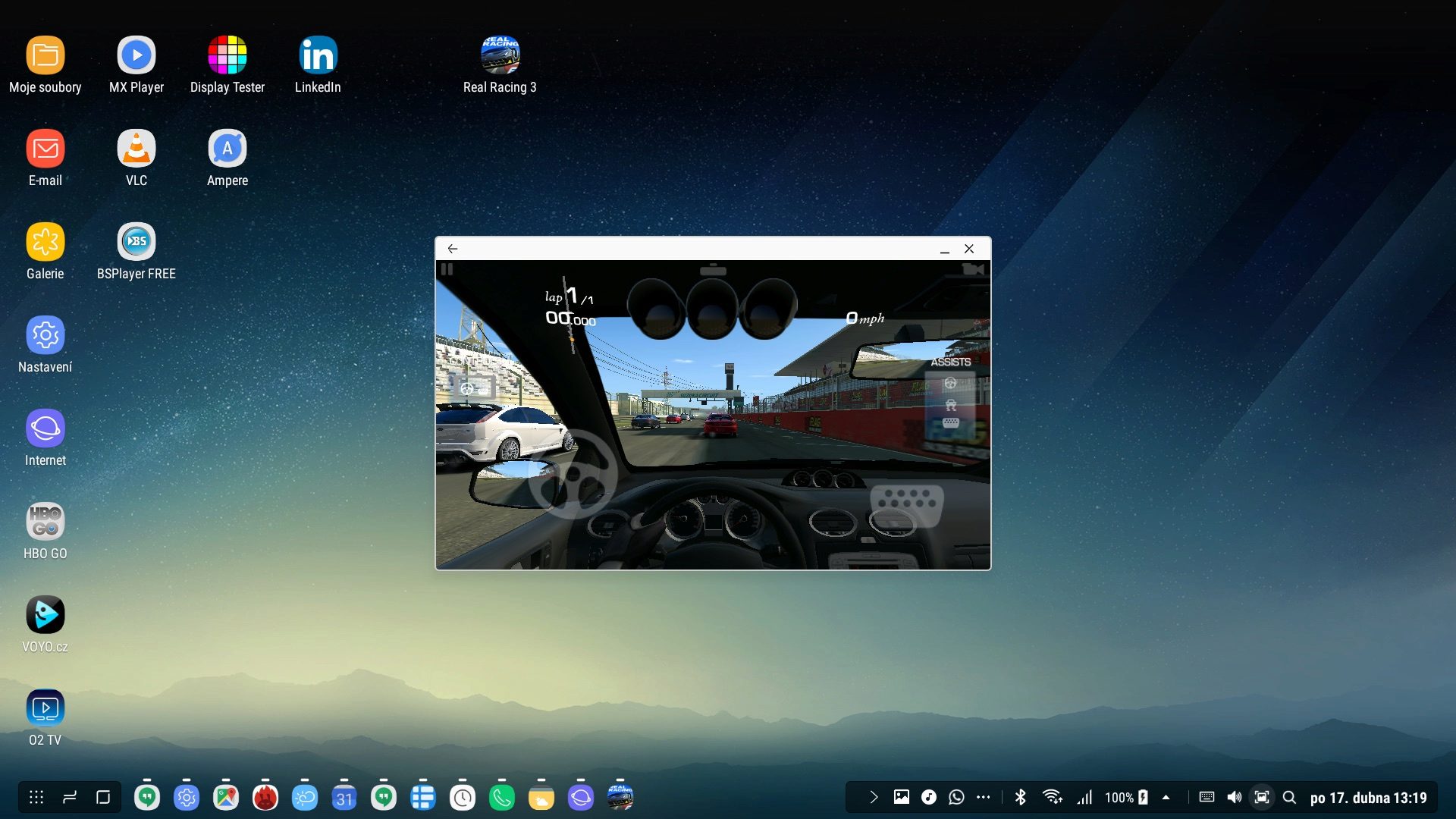Launch HBO GO
The width and height of the screenshot is (1456, 819).
tap(45, 532)
